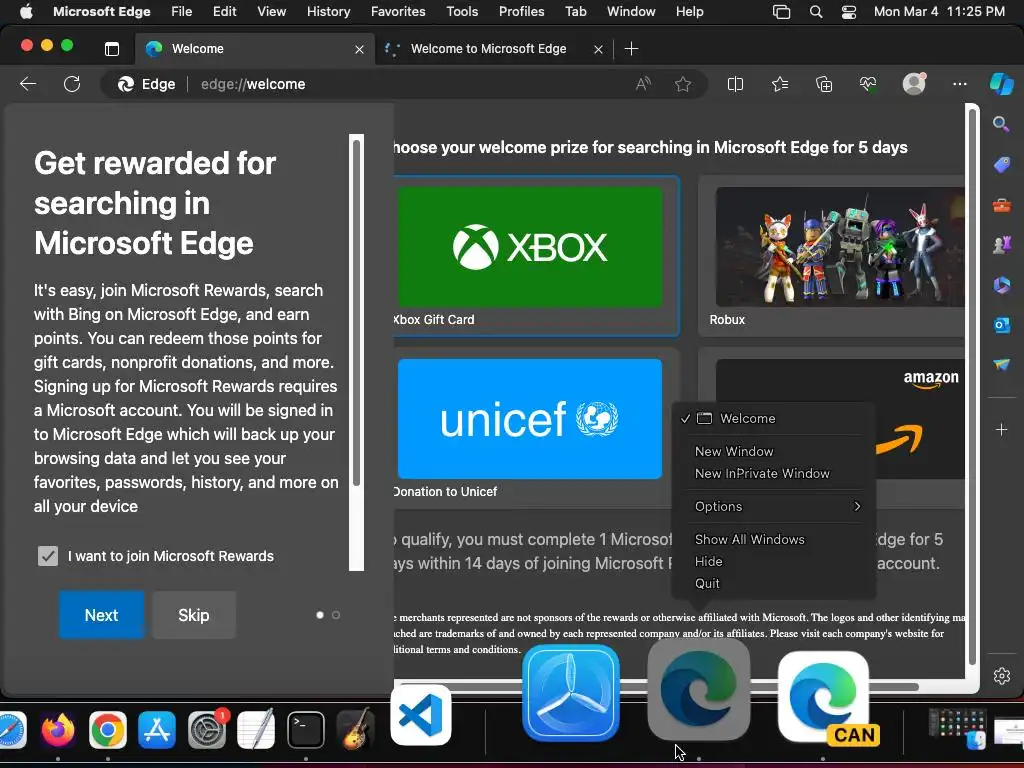Open the profile avatar icon
This screenshot has height=768, width=1024.
click(914, 83)
